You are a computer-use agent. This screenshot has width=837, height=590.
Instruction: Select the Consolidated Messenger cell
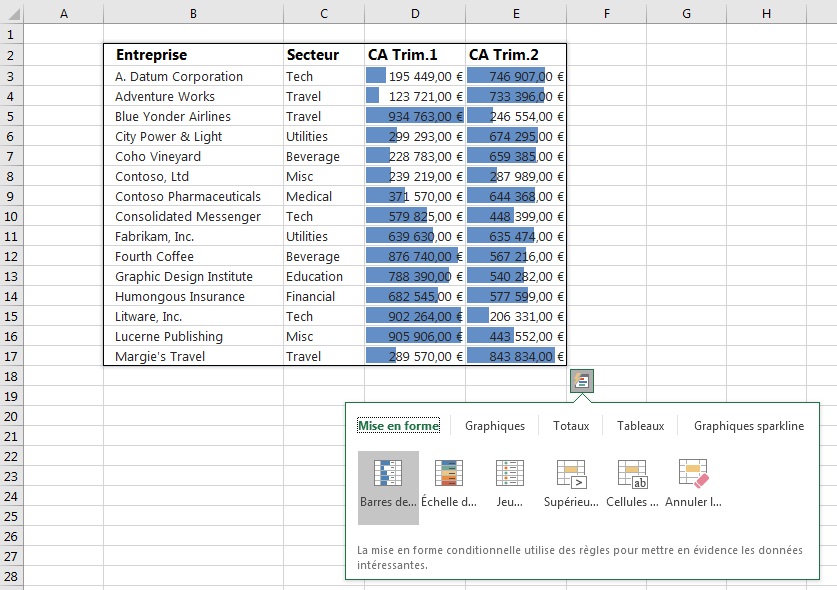(x=193, y=216)
